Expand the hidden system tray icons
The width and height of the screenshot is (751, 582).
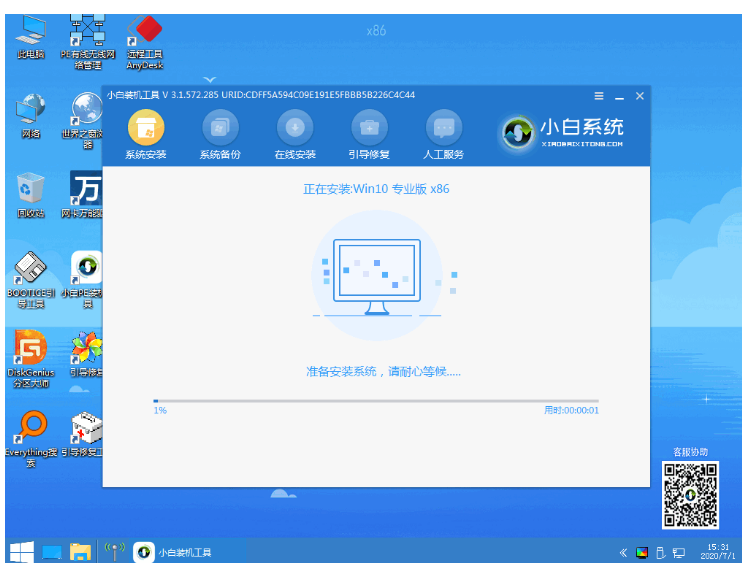624,552
